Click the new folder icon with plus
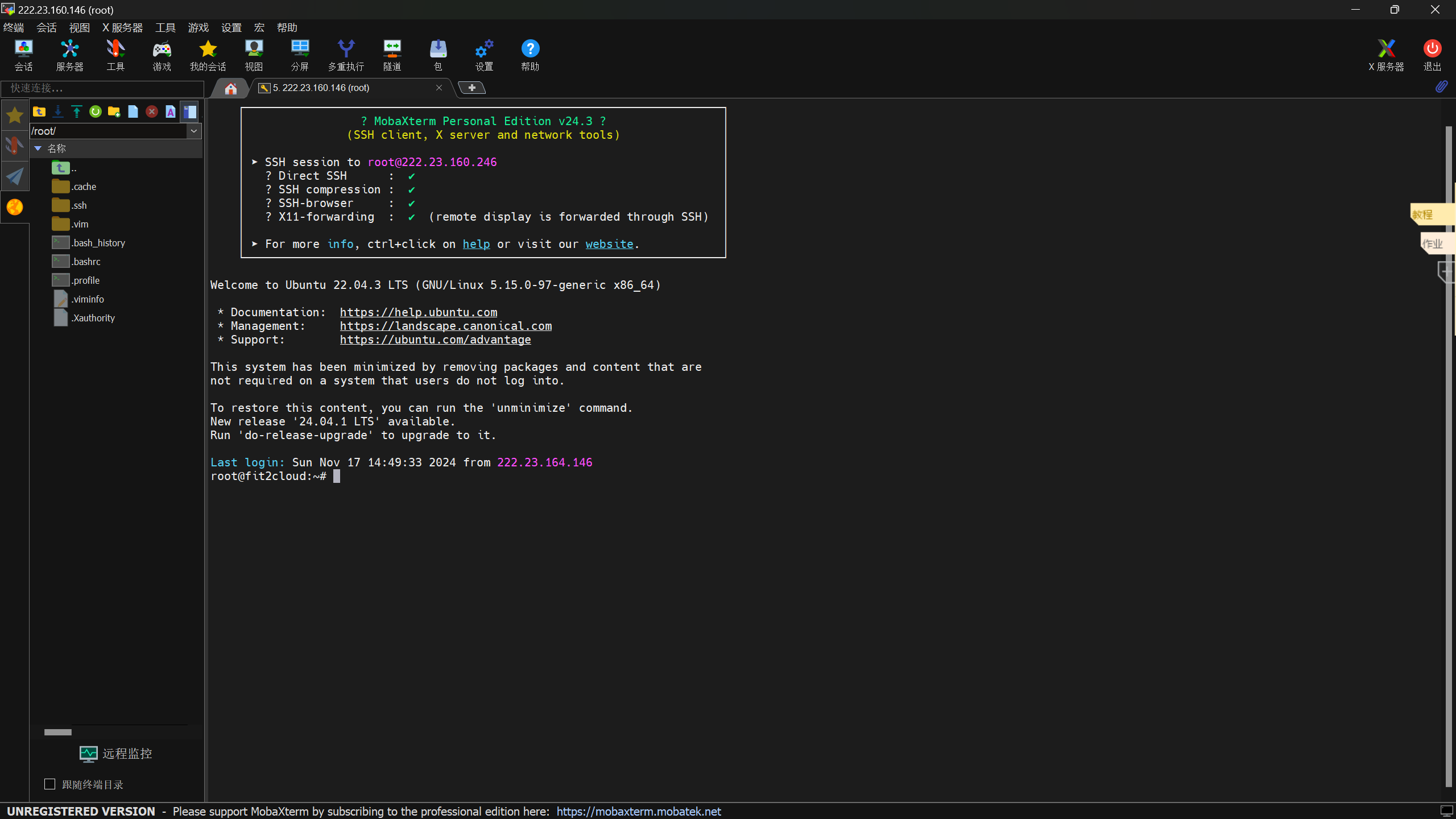1456x819 pixels. 114,111
